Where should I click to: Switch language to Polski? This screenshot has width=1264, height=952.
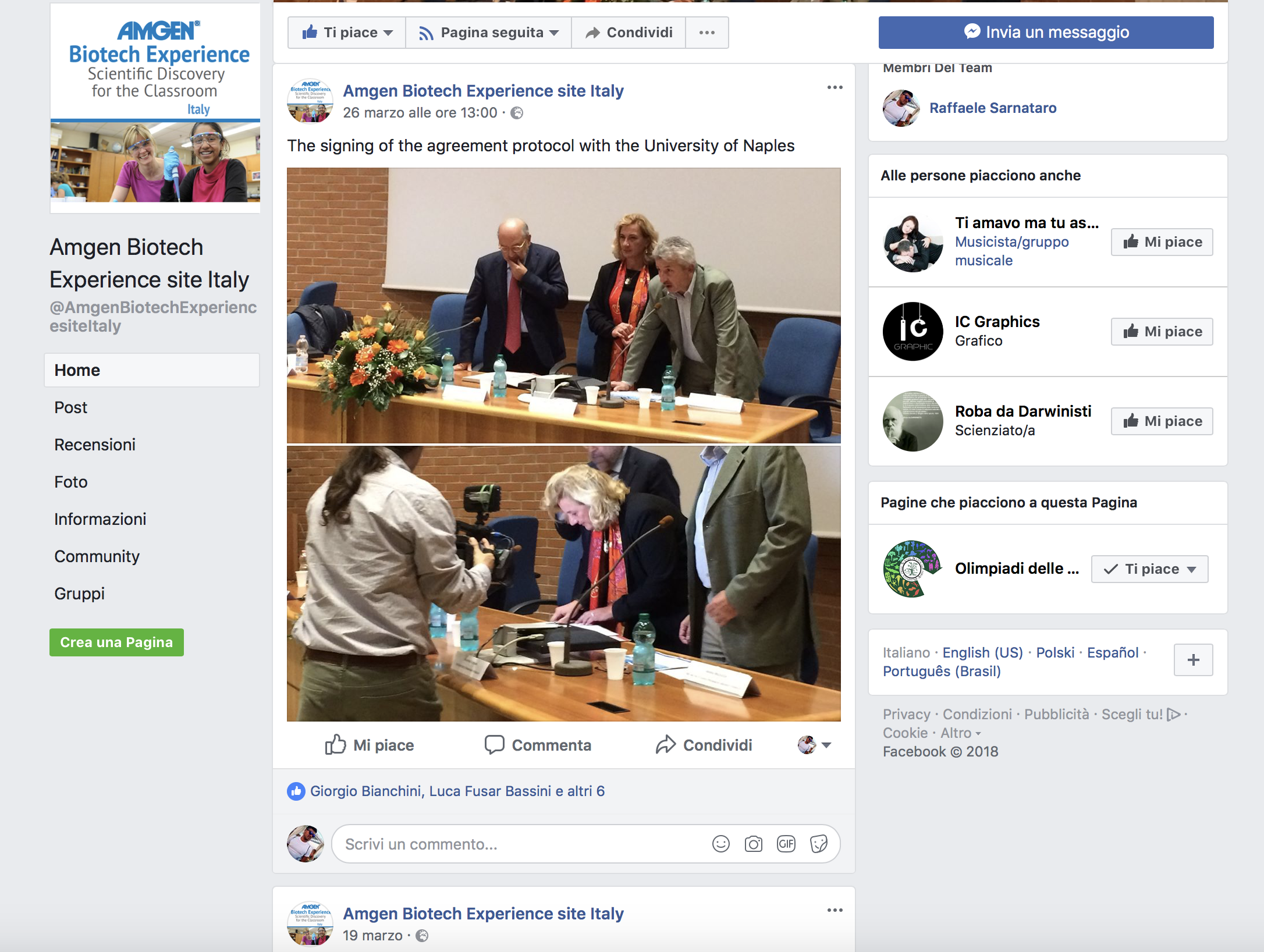[x=1055, y=652]
